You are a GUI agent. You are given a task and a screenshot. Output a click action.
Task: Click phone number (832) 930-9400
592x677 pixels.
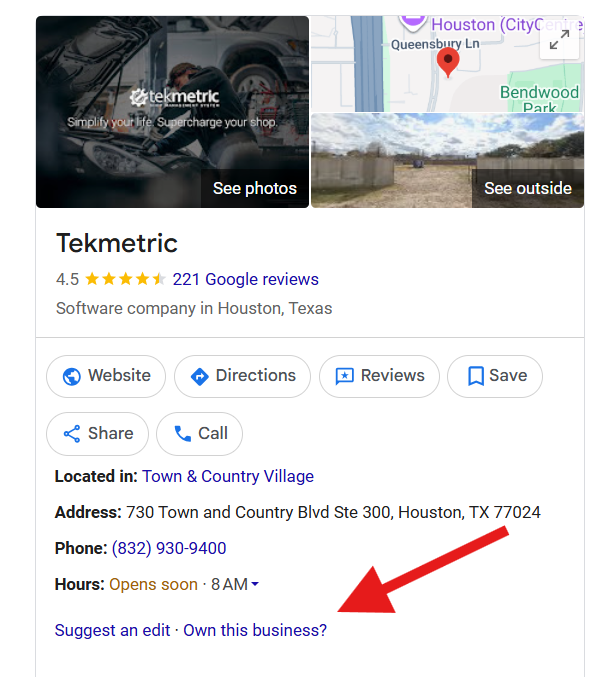[169, 548]
